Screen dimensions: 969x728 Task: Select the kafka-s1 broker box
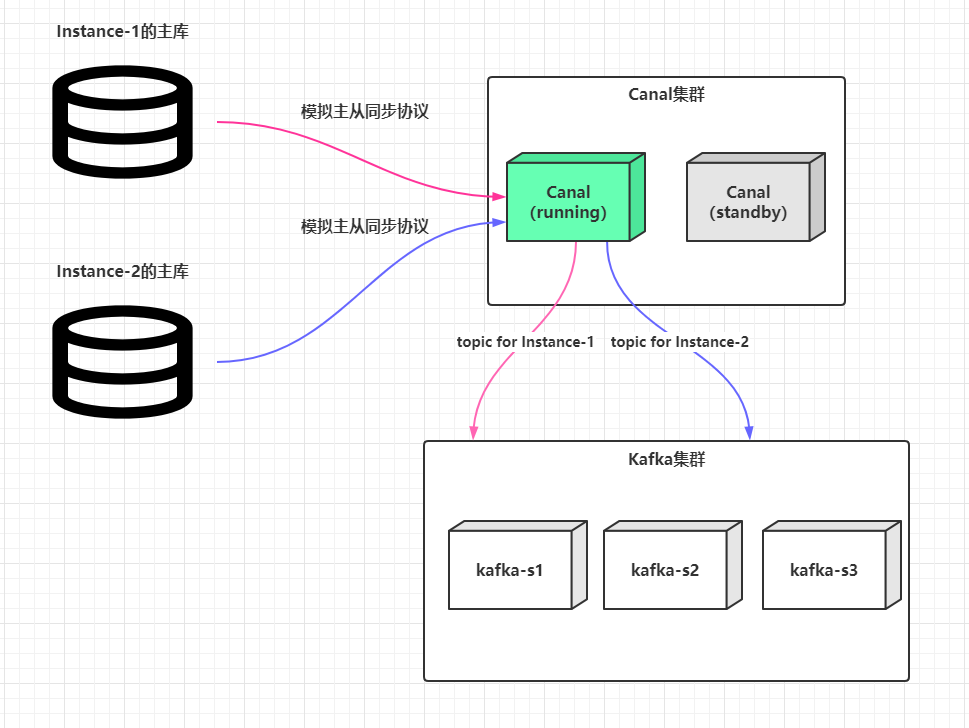coord(517,565)
